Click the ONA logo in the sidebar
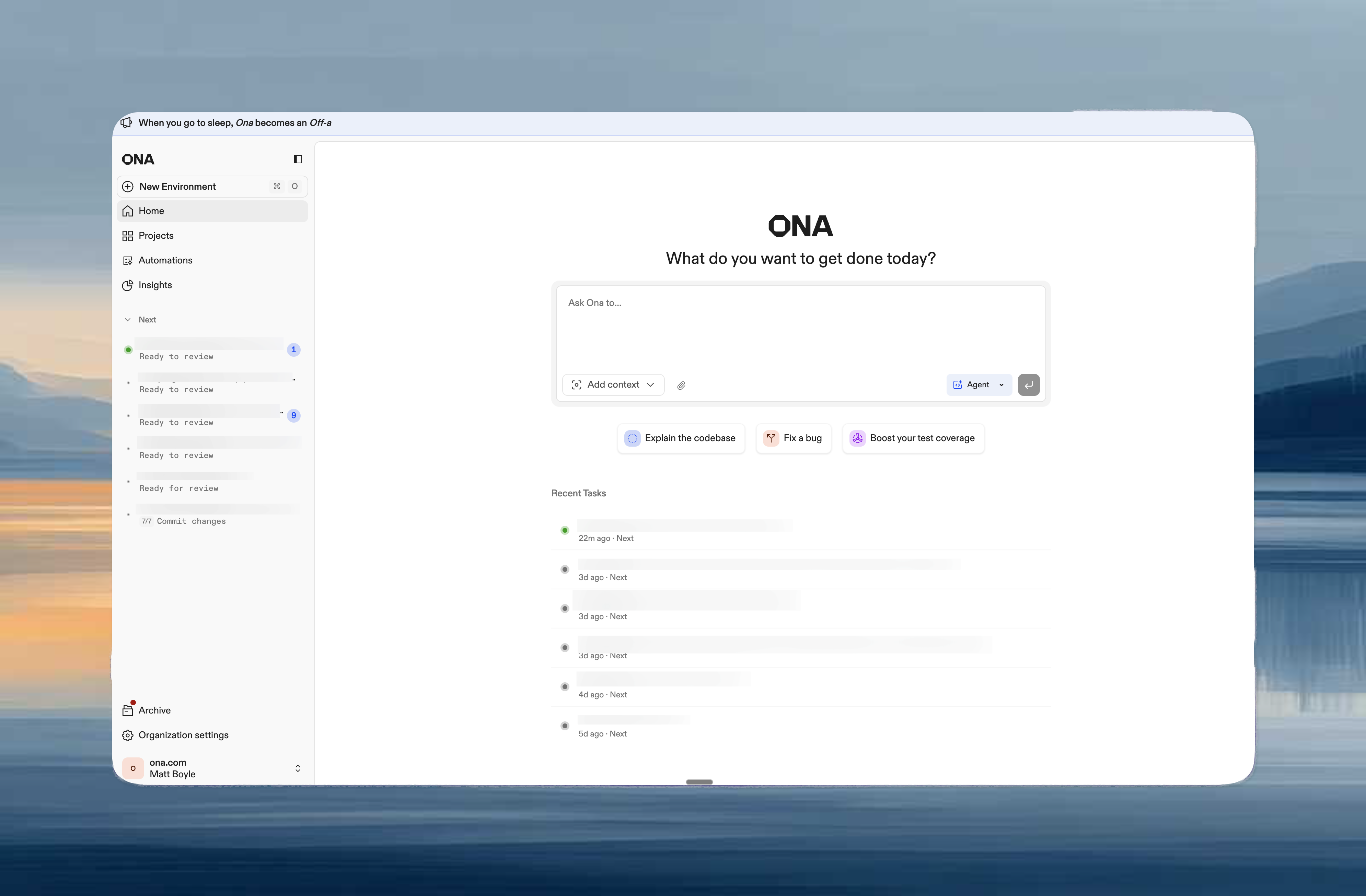The image size is (1366, 896). 138,159
